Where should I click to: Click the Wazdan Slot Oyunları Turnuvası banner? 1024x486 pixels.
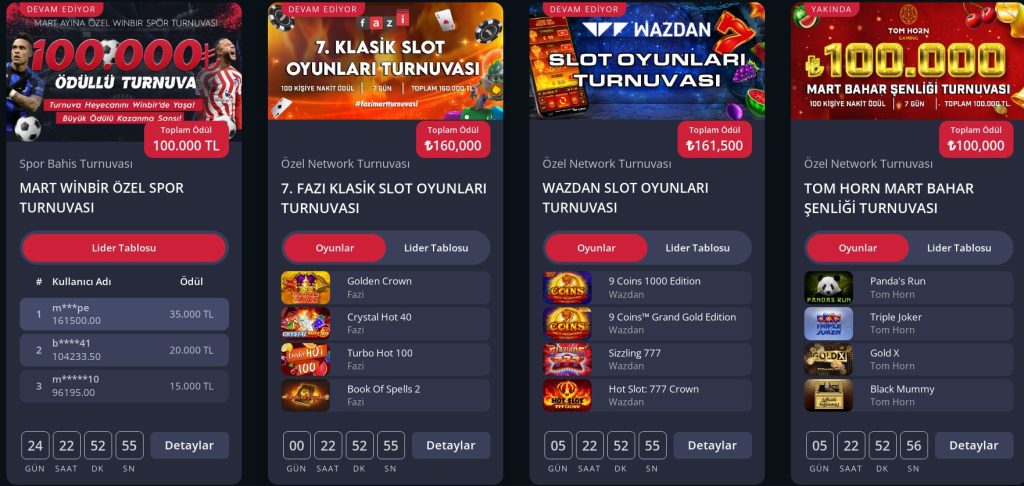click(647, 61)
